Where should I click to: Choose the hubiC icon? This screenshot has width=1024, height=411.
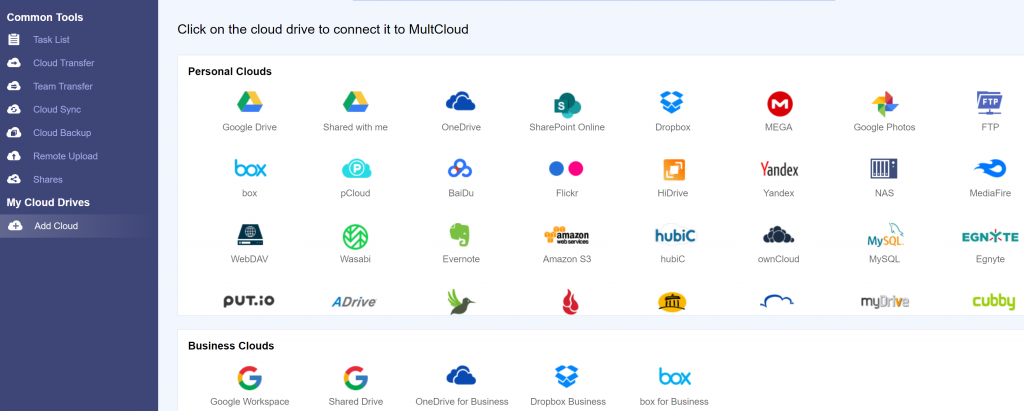pos(675,235)
